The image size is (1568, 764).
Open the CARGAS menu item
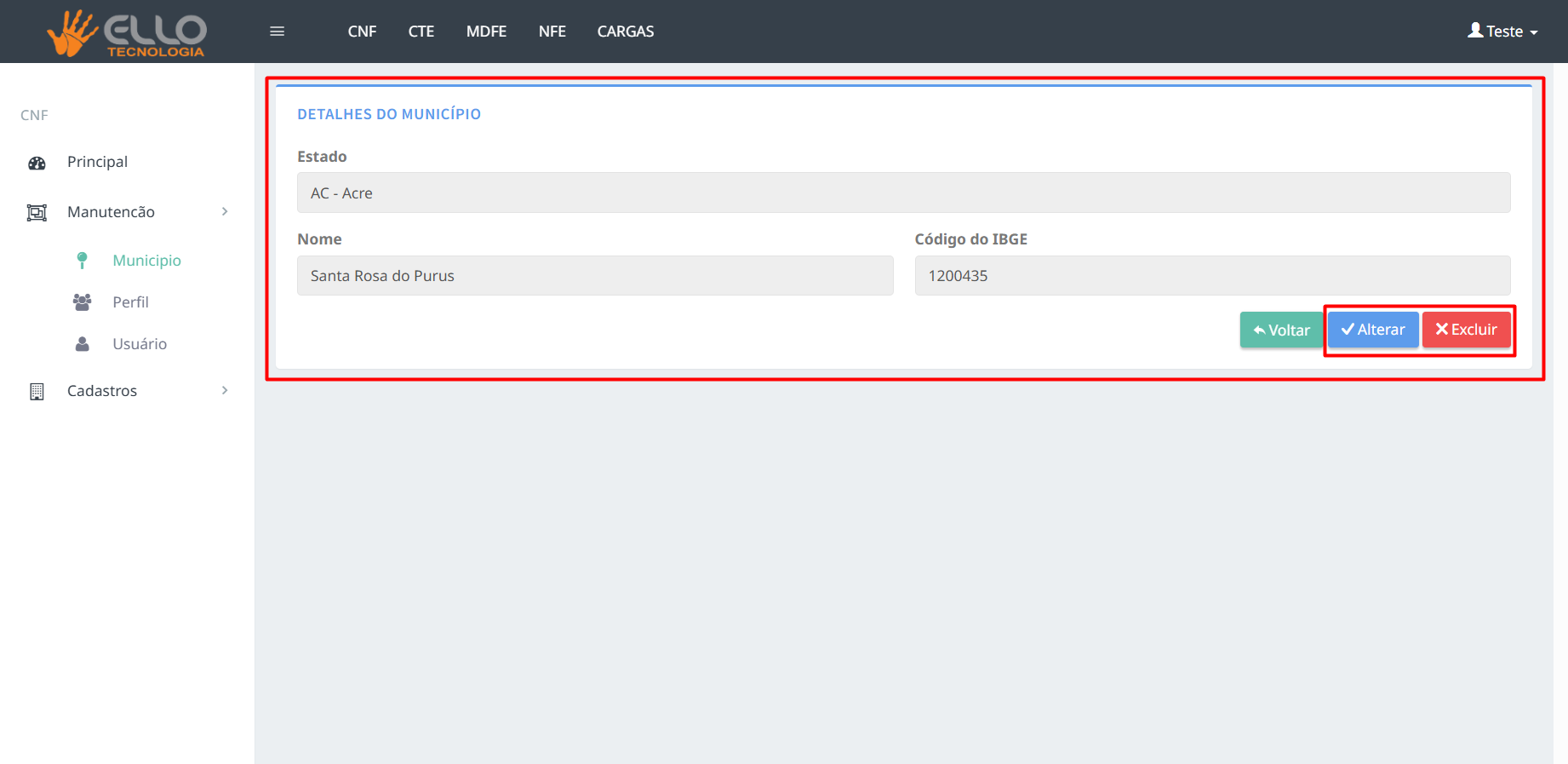(x=625, y=32)
